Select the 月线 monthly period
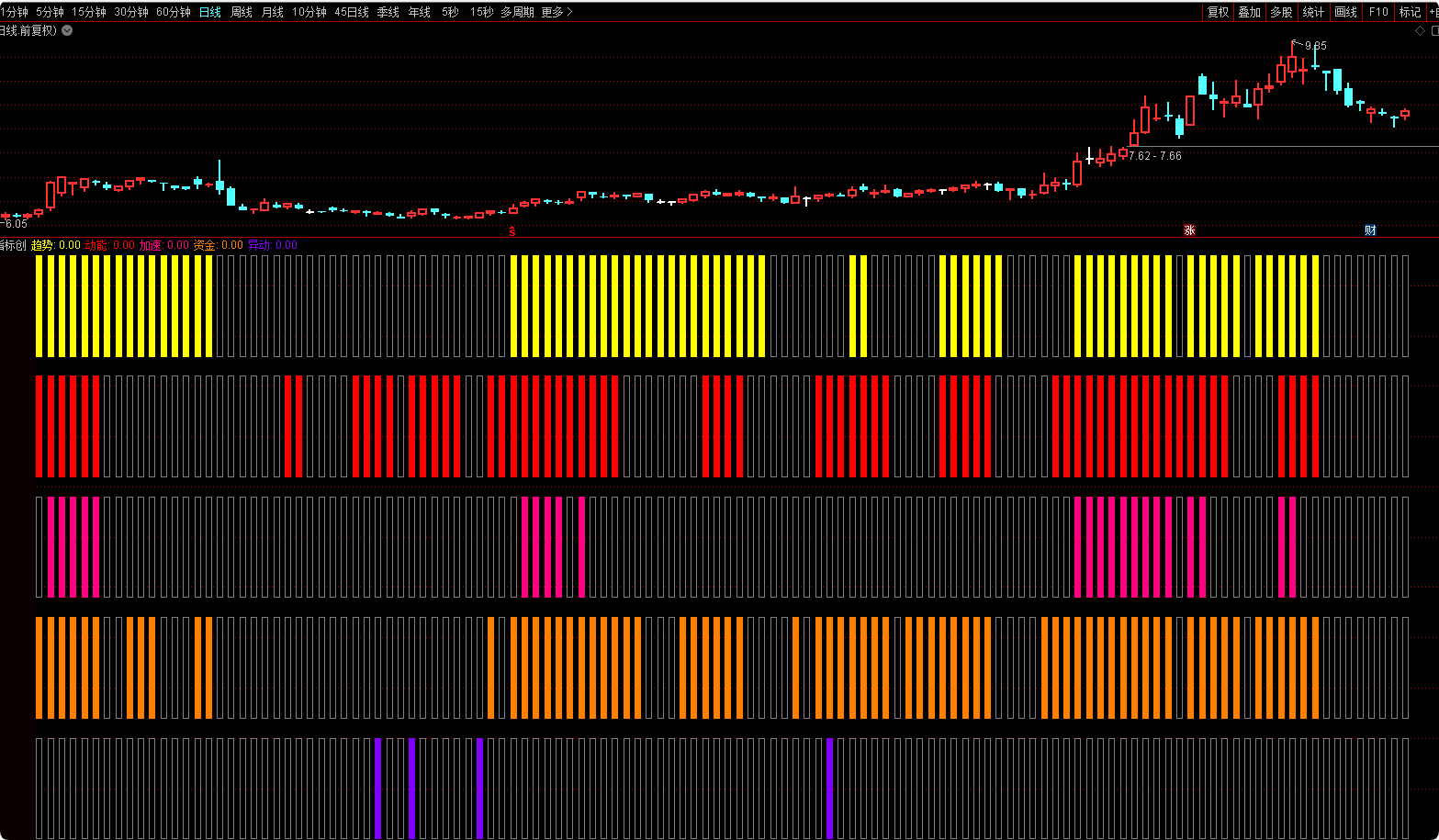This screenshot has height=840, width=1439. tap(273, 12)
